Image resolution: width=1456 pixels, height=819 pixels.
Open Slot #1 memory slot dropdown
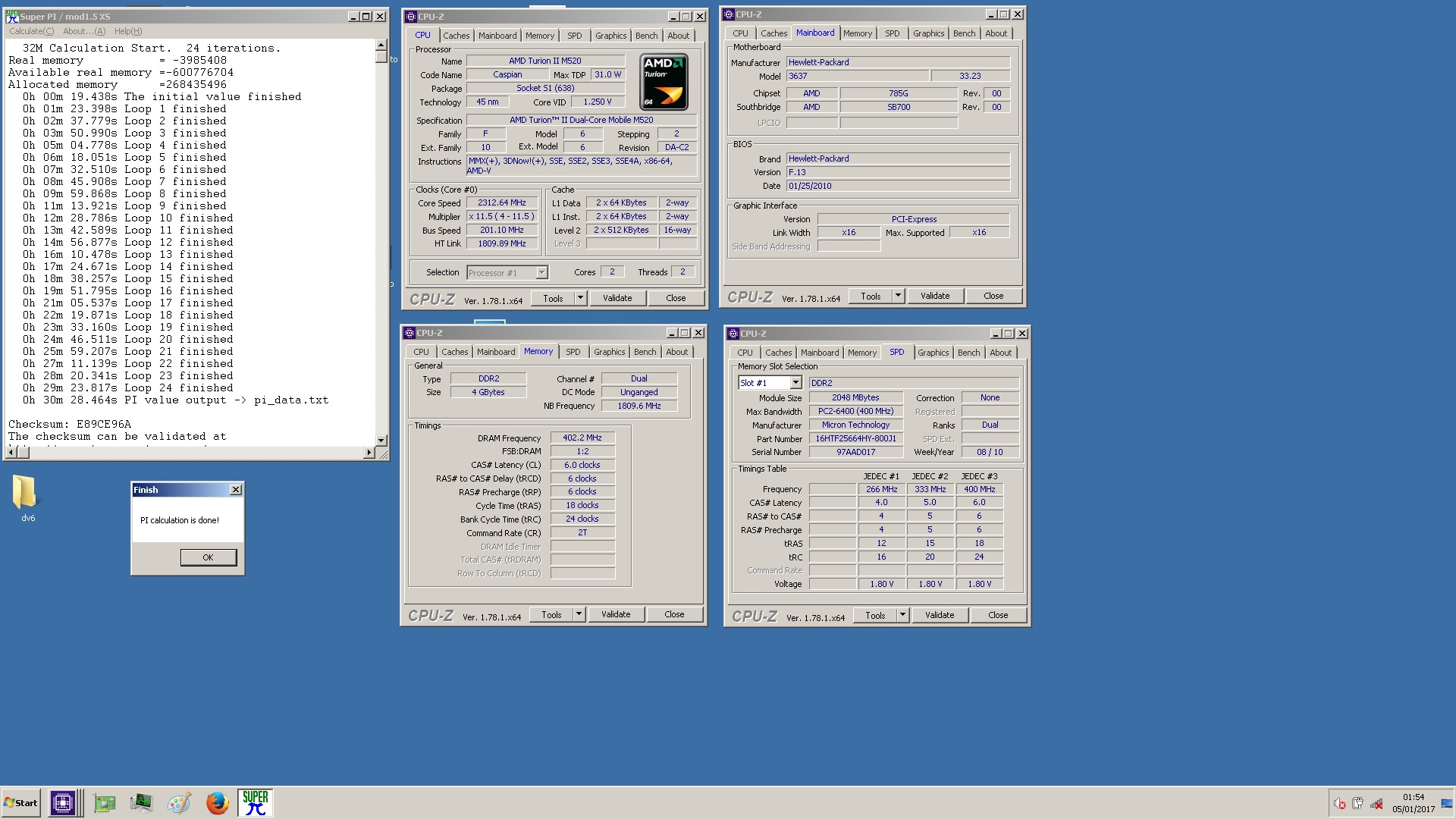point(770,383)
